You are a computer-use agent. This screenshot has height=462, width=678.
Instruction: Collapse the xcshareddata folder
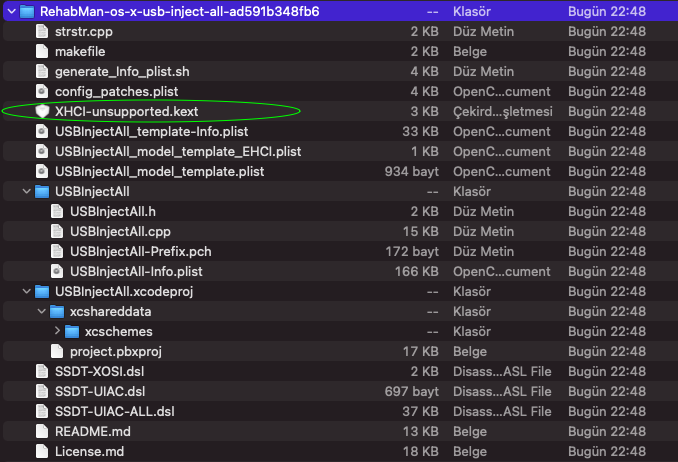[41, 311]
